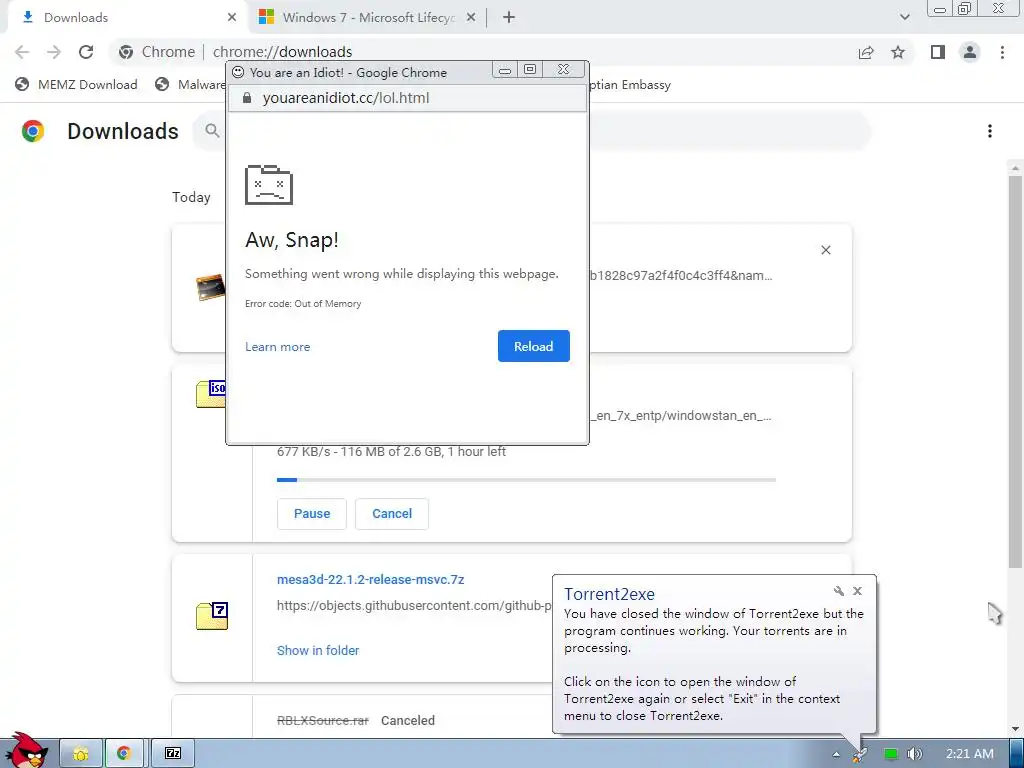Click the ISO download progress bar
The height and width of the screenshot is (768, 1024).
click(526, 480)
